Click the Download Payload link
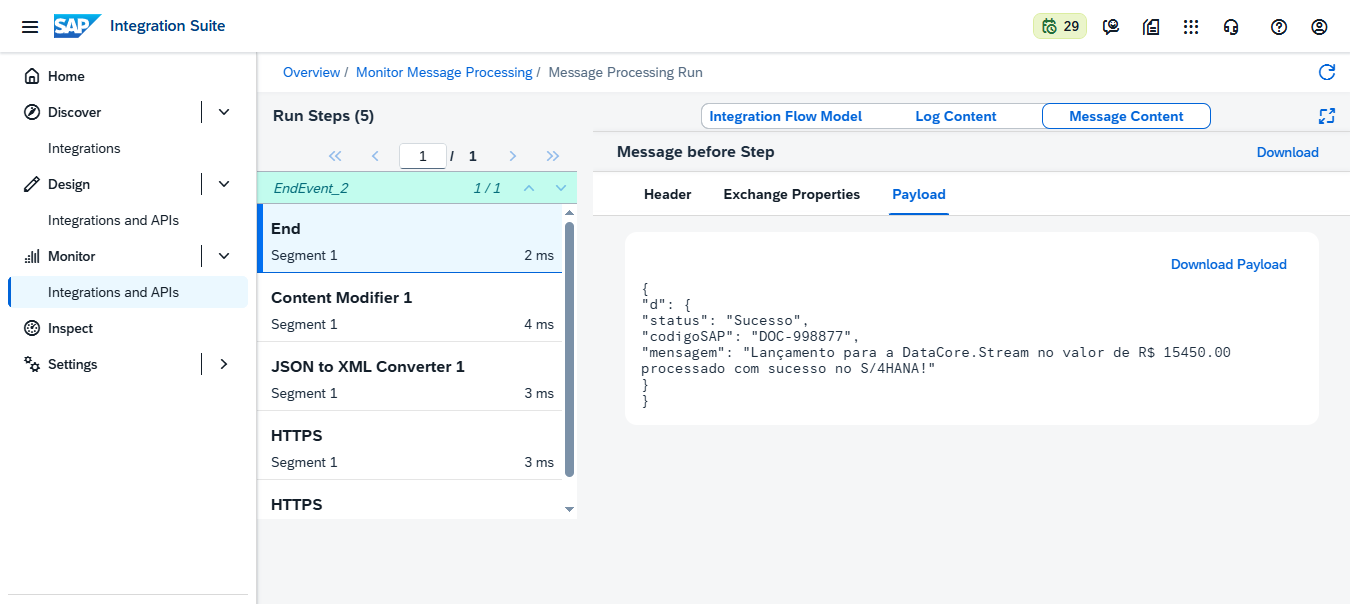Viewport: 1350px width, 604px height. 1228,264
